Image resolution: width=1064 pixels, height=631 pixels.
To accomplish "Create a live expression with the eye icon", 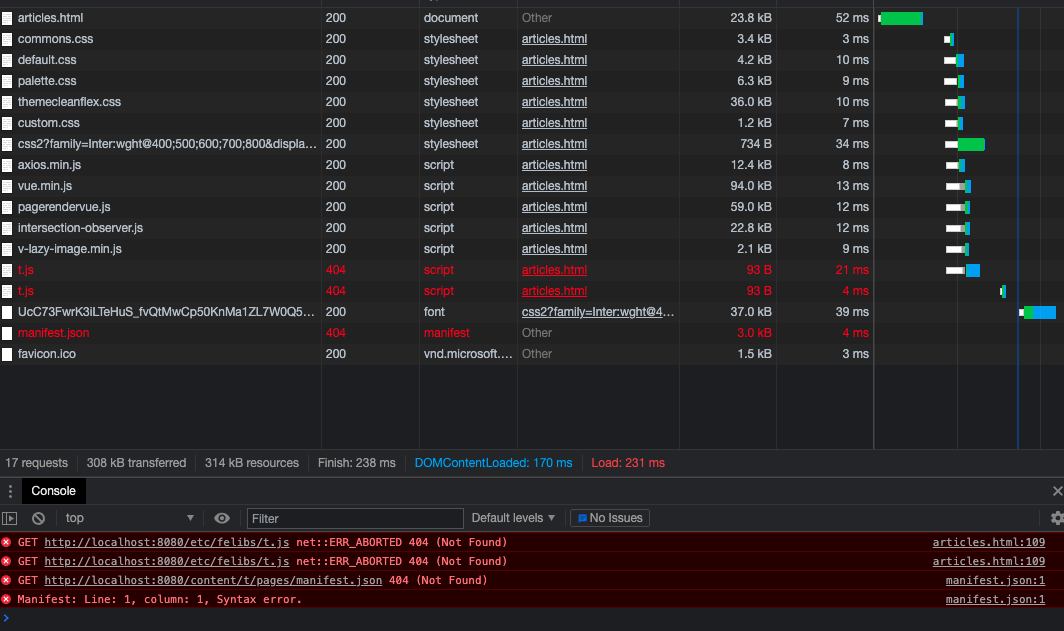I will 220,518.
